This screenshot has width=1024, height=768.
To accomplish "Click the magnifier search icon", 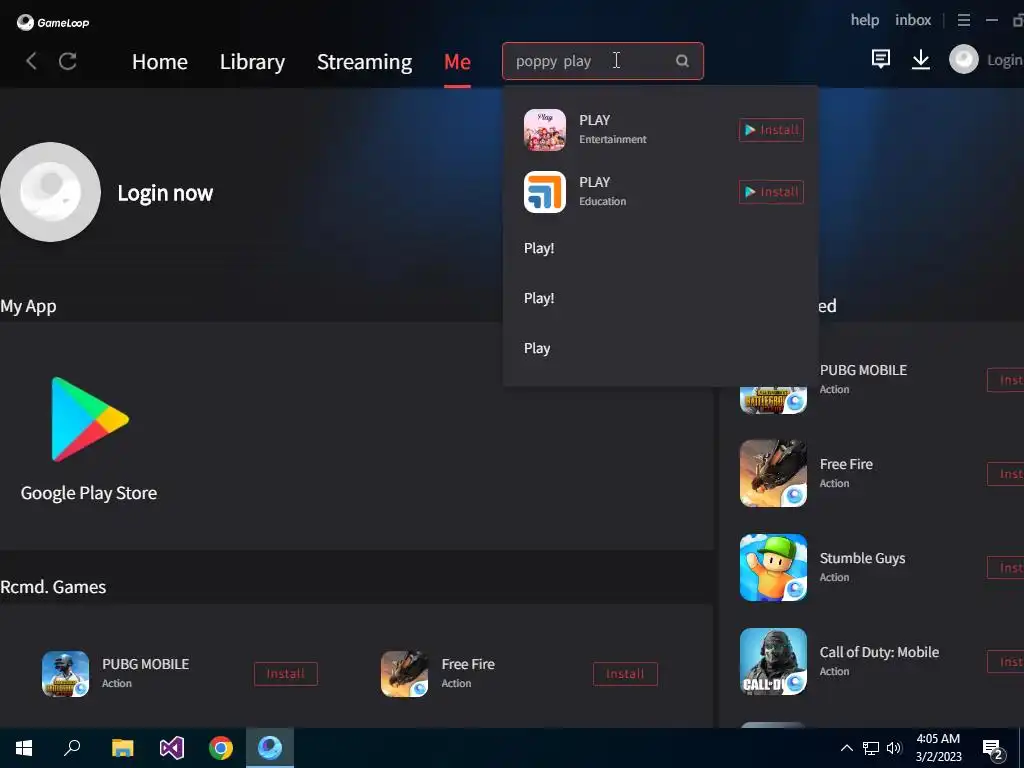I will (x=682, y=61).
